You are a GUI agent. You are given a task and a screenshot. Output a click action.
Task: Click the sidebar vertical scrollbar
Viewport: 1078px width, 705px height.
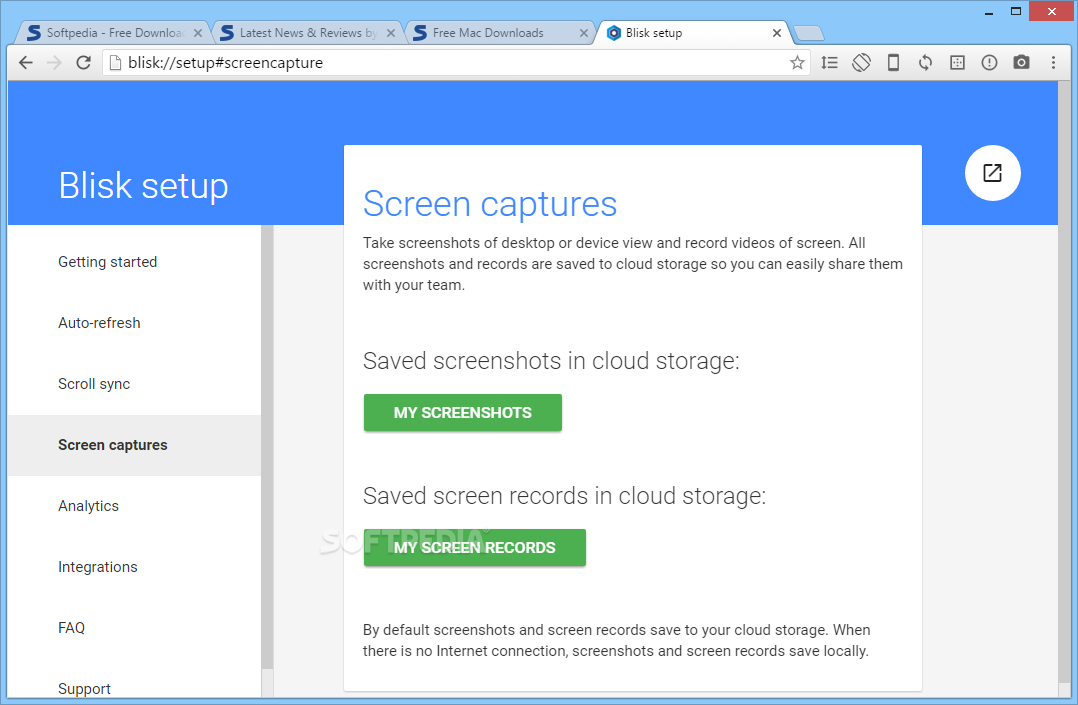pos(267,447)
